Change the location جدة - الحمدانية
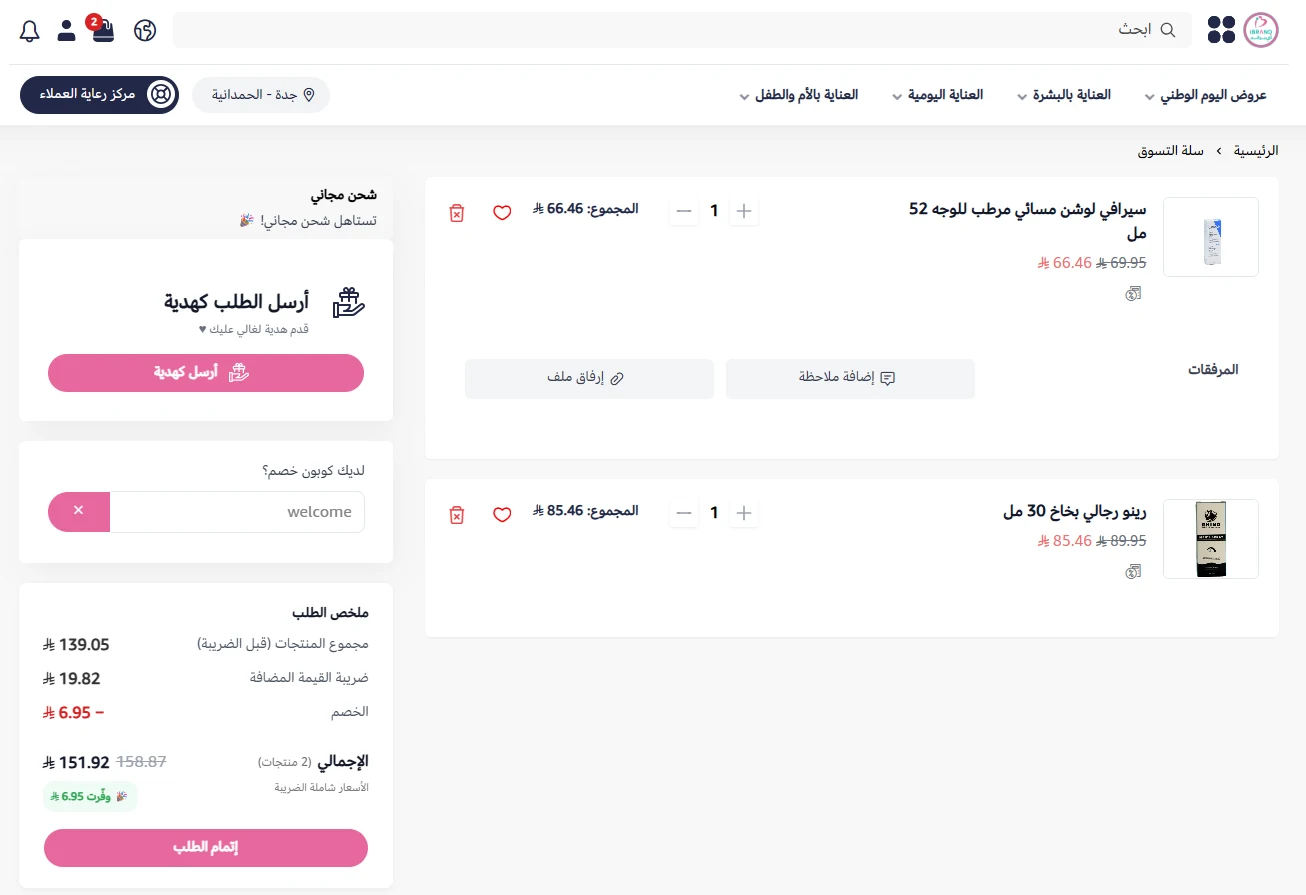 click(x=261, y=95)
